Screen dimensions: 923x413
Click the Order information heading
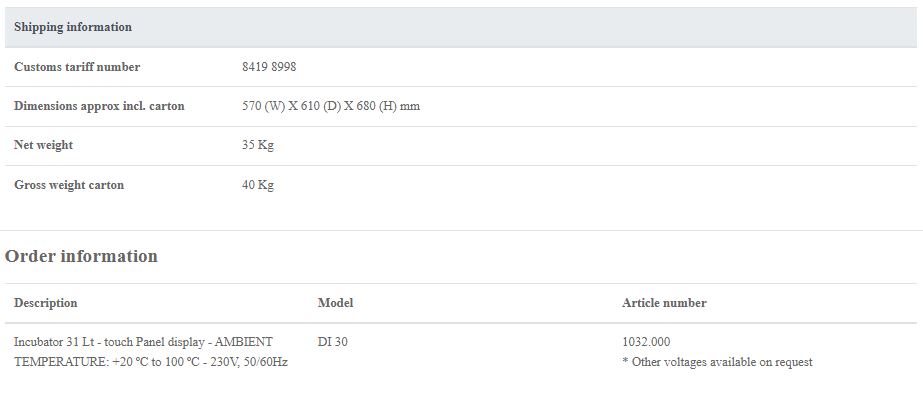click(81, 257)
